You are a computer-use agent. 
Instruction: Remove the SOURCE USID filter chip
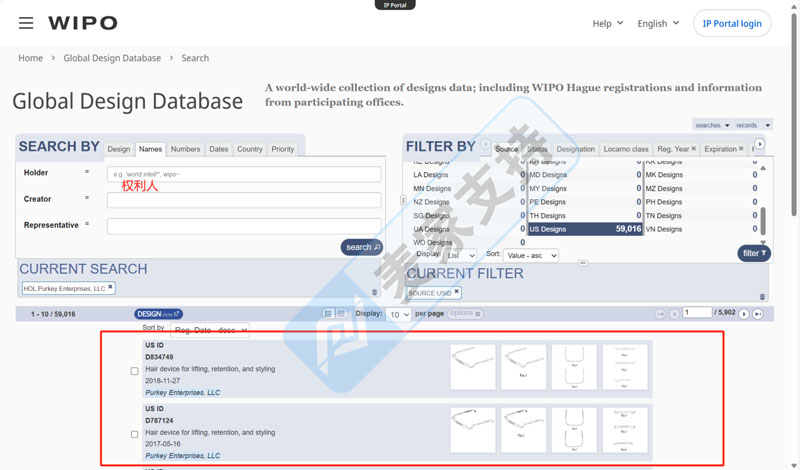[457, 292]
